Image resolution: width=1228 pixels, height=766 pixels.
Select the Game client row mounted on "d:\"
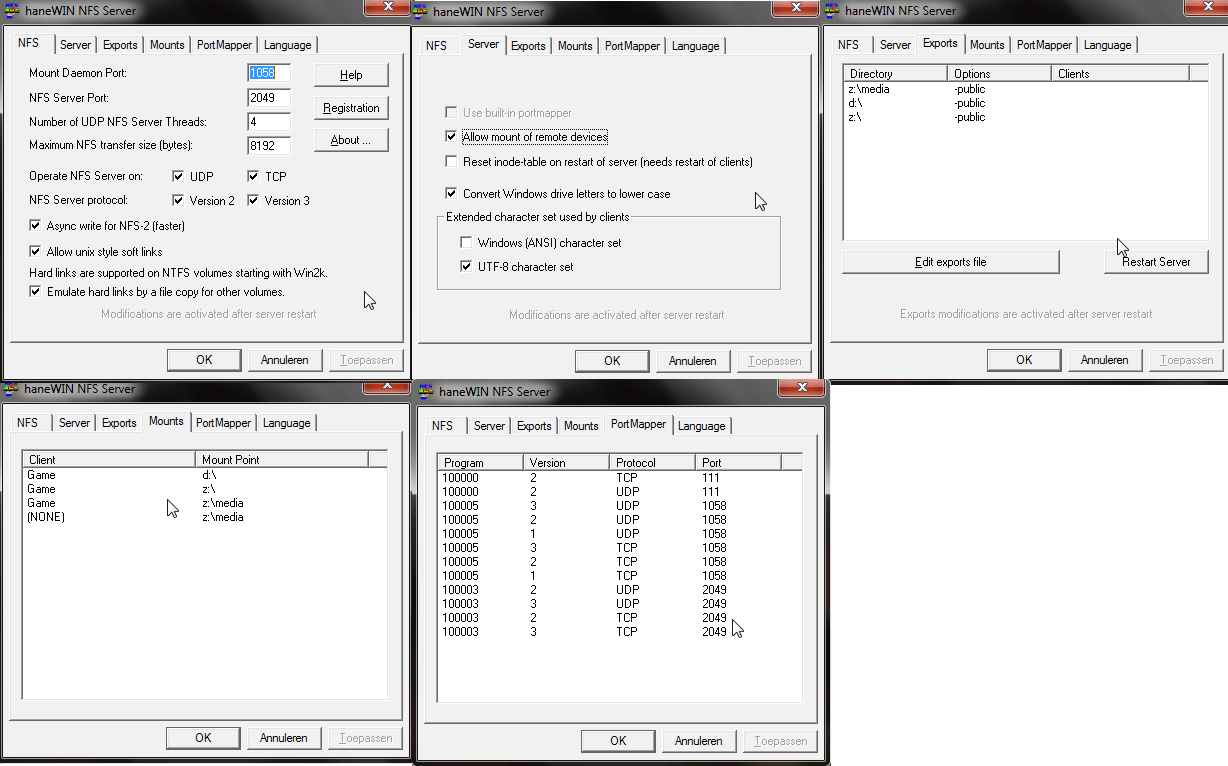(204, 475)
